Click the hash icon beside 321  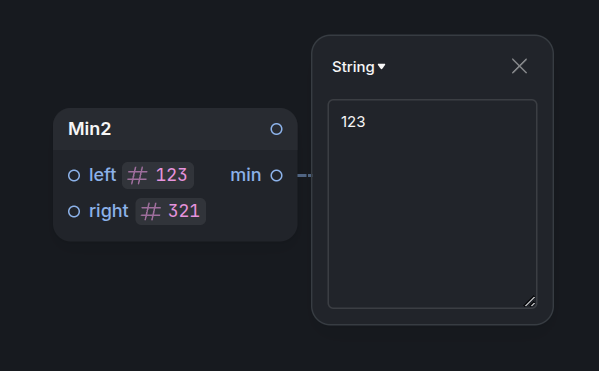151,212
